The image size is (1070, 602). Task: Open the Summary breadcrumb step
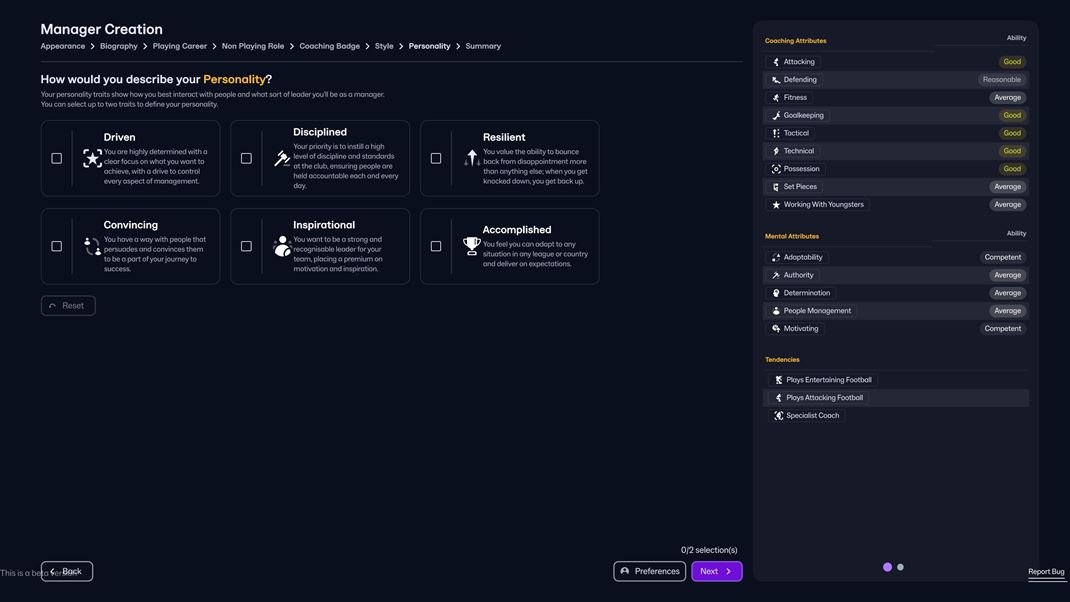(483, 46)
